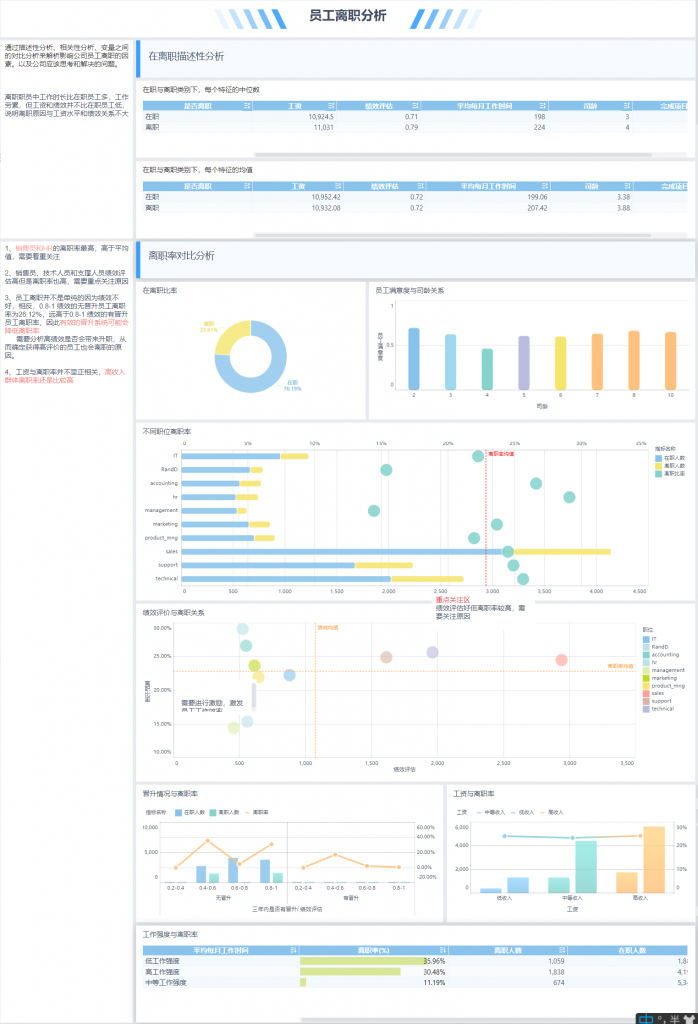Click the pink sales bubble in scatter chart

tap(562, 660)
